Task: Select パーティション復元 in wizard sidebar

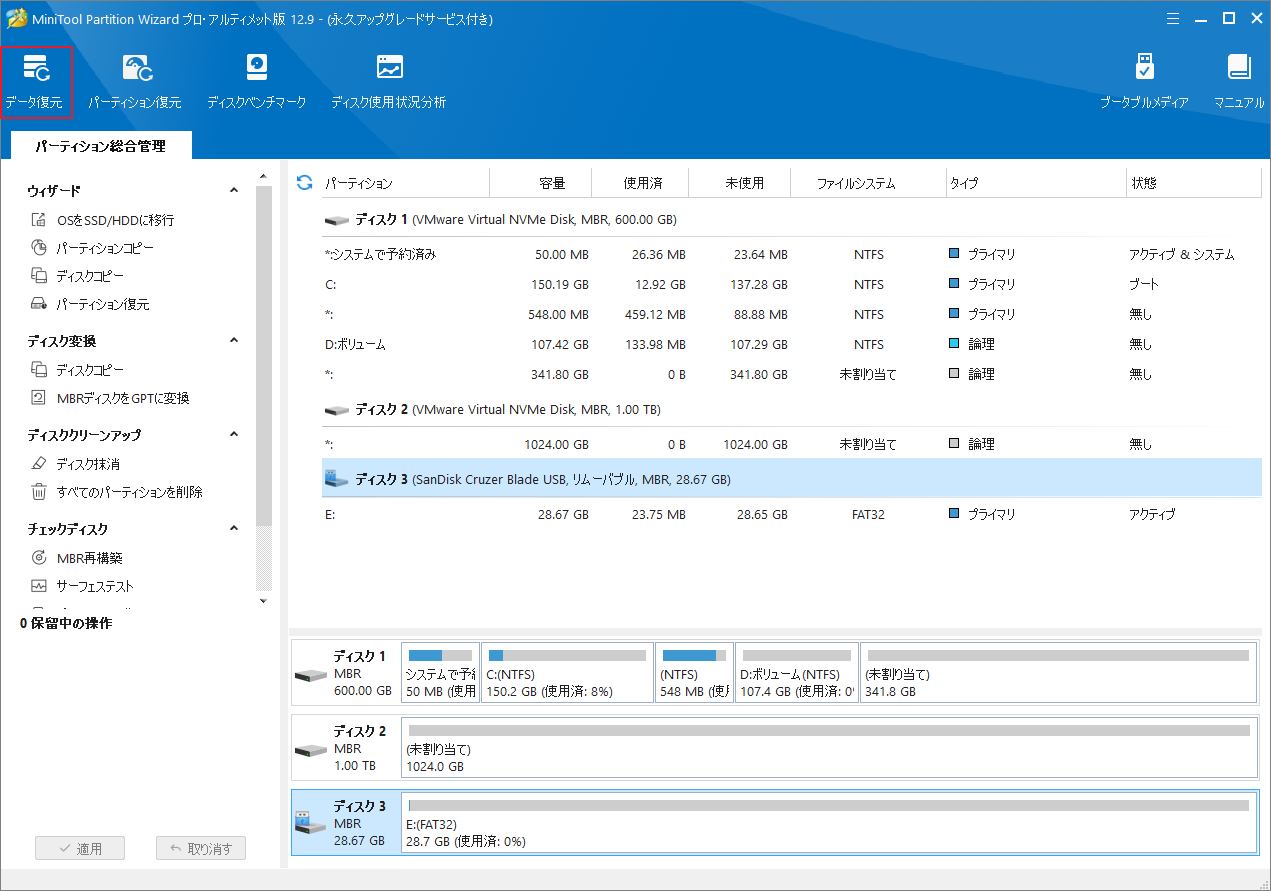Action: click(89, 304)
